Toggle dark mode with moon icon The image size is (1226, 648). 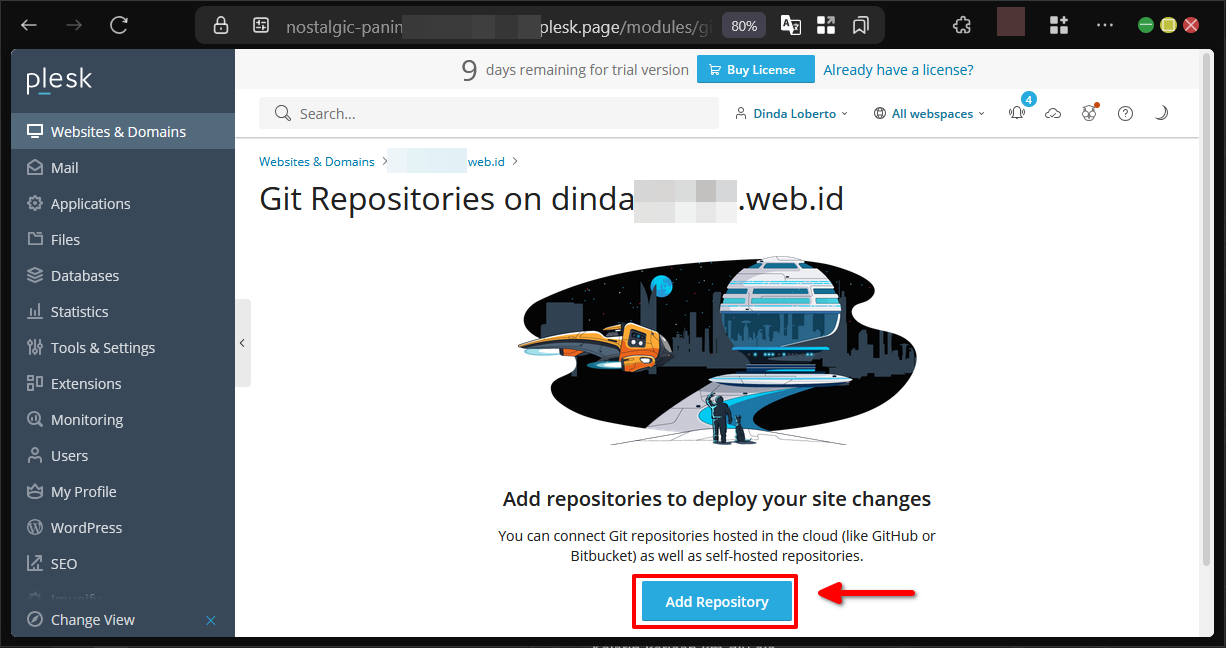tap(1161, 114)
